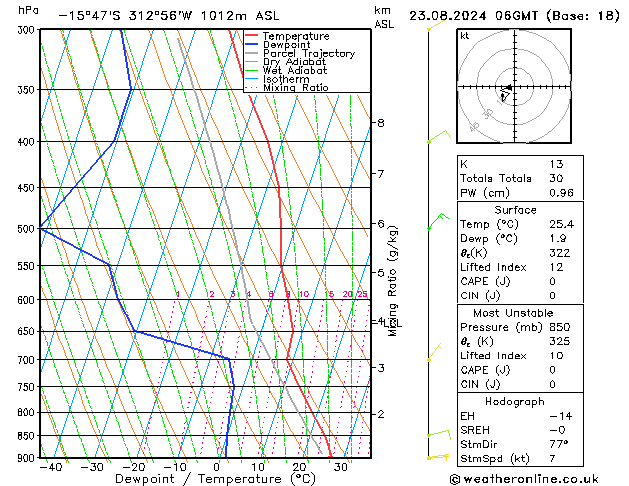Click the LCL marker label
629x486 pixels.
tap(393, 323)
